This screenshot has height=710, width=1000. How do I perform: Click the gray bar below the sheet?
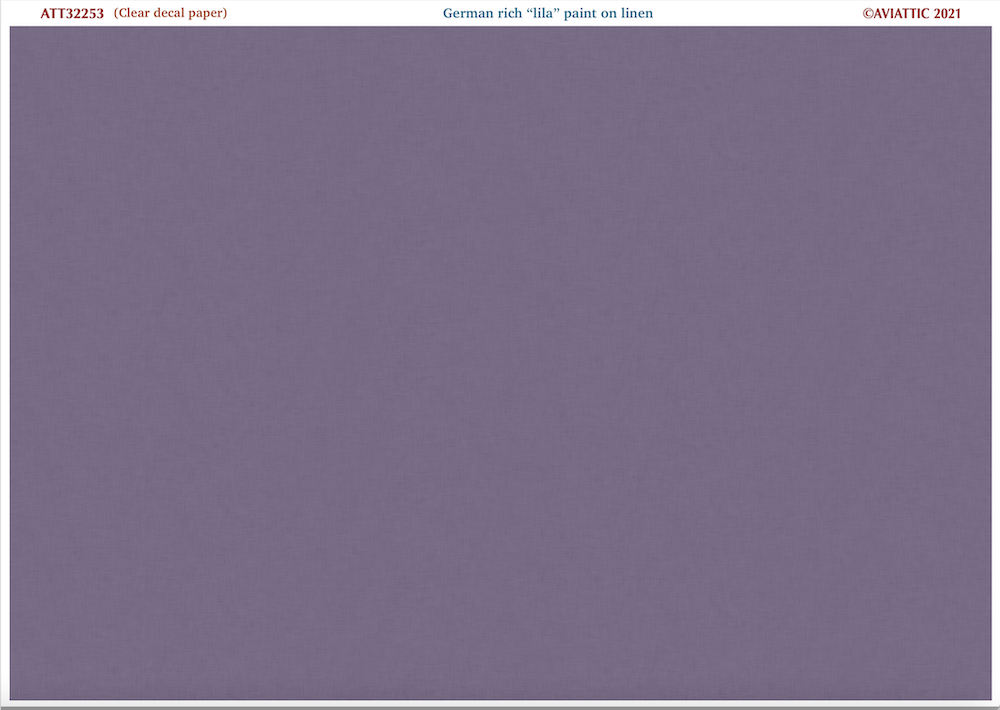[x=500, y=706]
